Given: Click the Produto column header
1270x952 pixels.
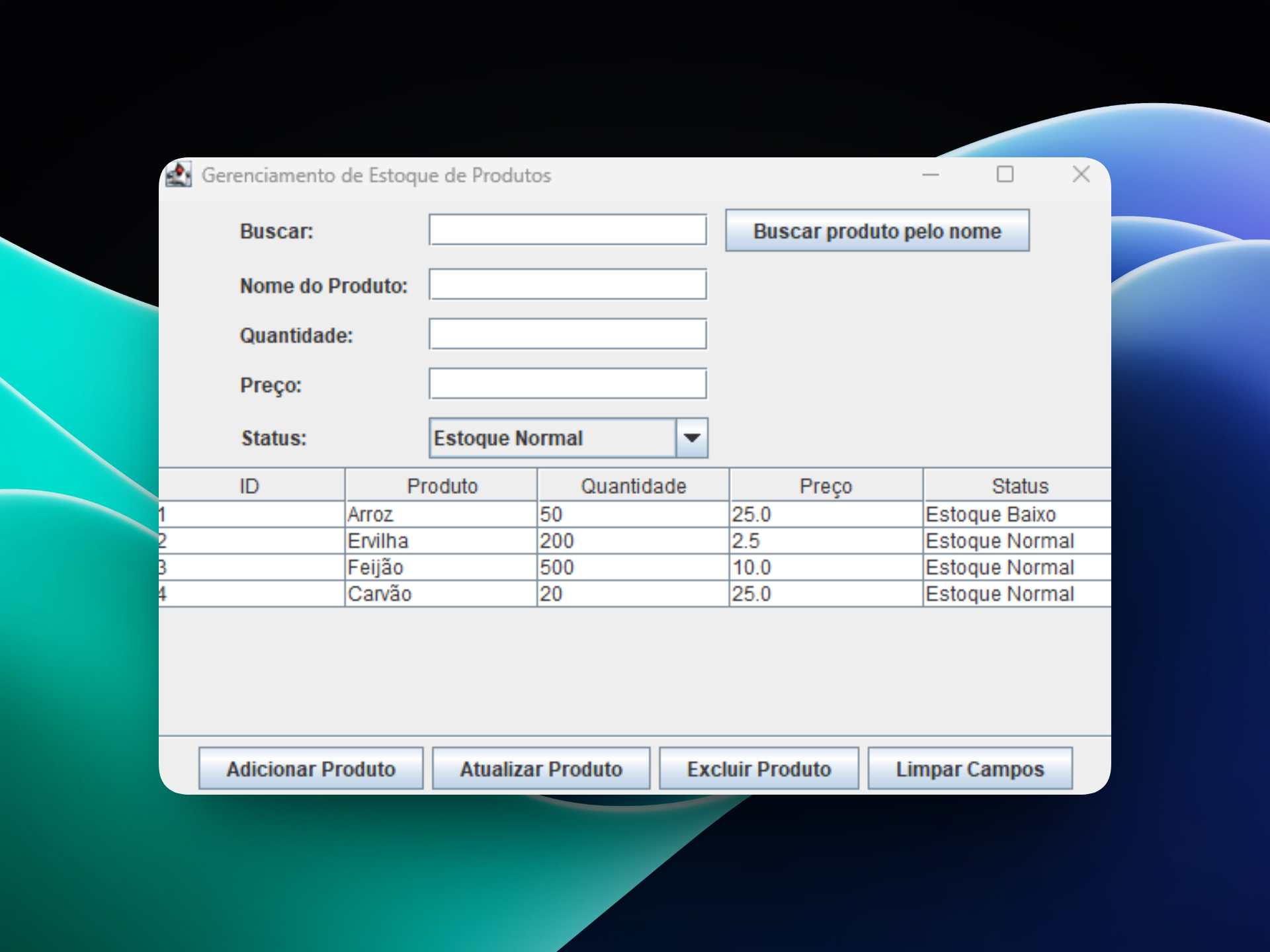Looking at the screenshot, I should click(x=441, y=486).
